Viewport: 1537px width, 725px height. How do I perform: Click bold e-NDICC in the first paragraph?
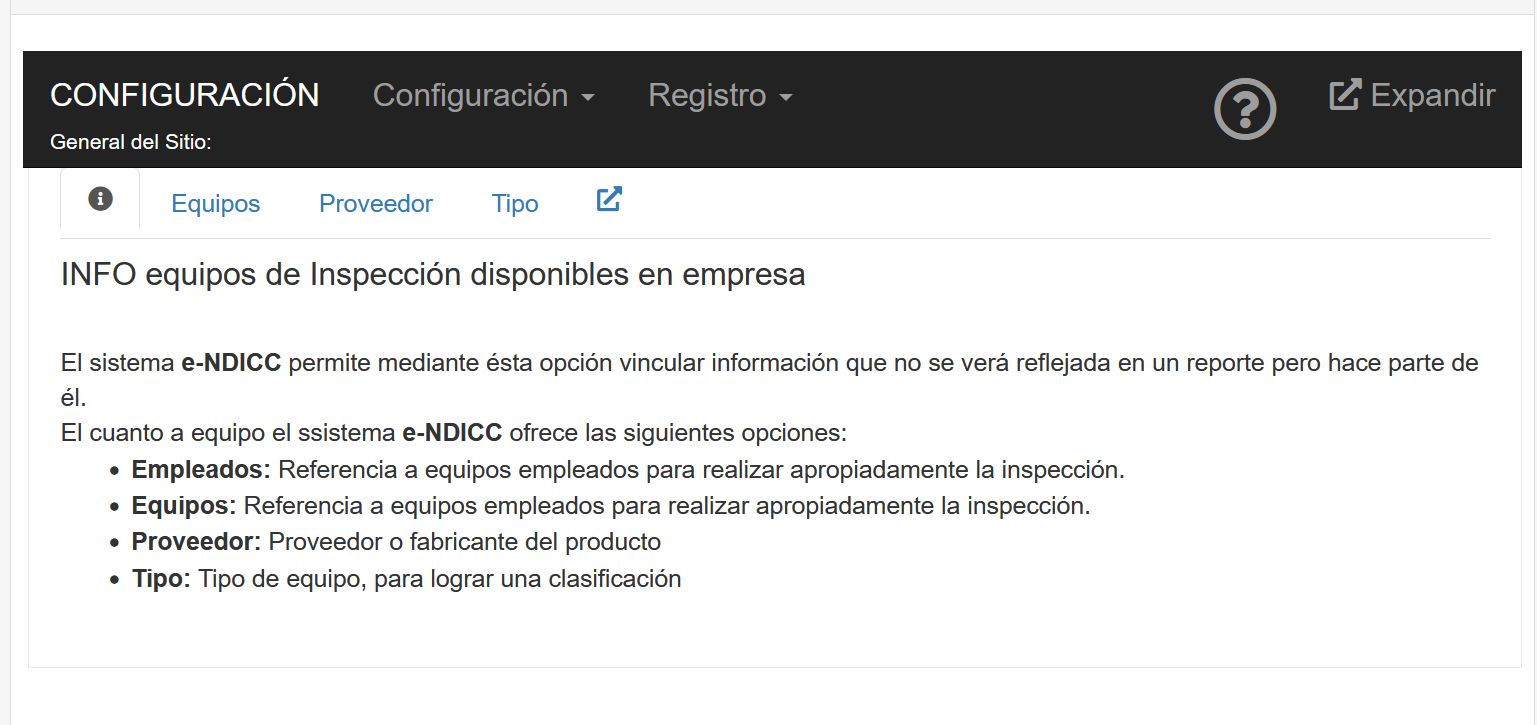(231, 362)
